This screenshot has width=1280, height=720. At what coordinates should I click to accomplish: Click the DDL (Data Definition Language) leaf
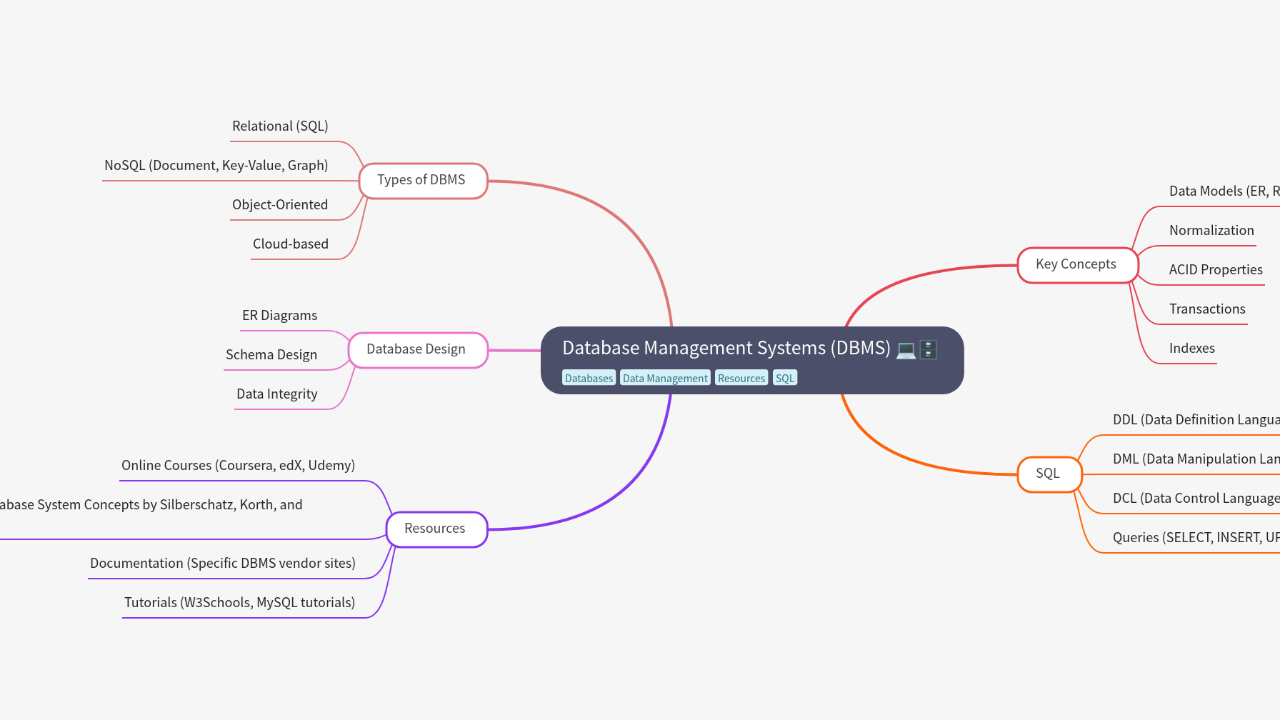tap(1196, 419)
